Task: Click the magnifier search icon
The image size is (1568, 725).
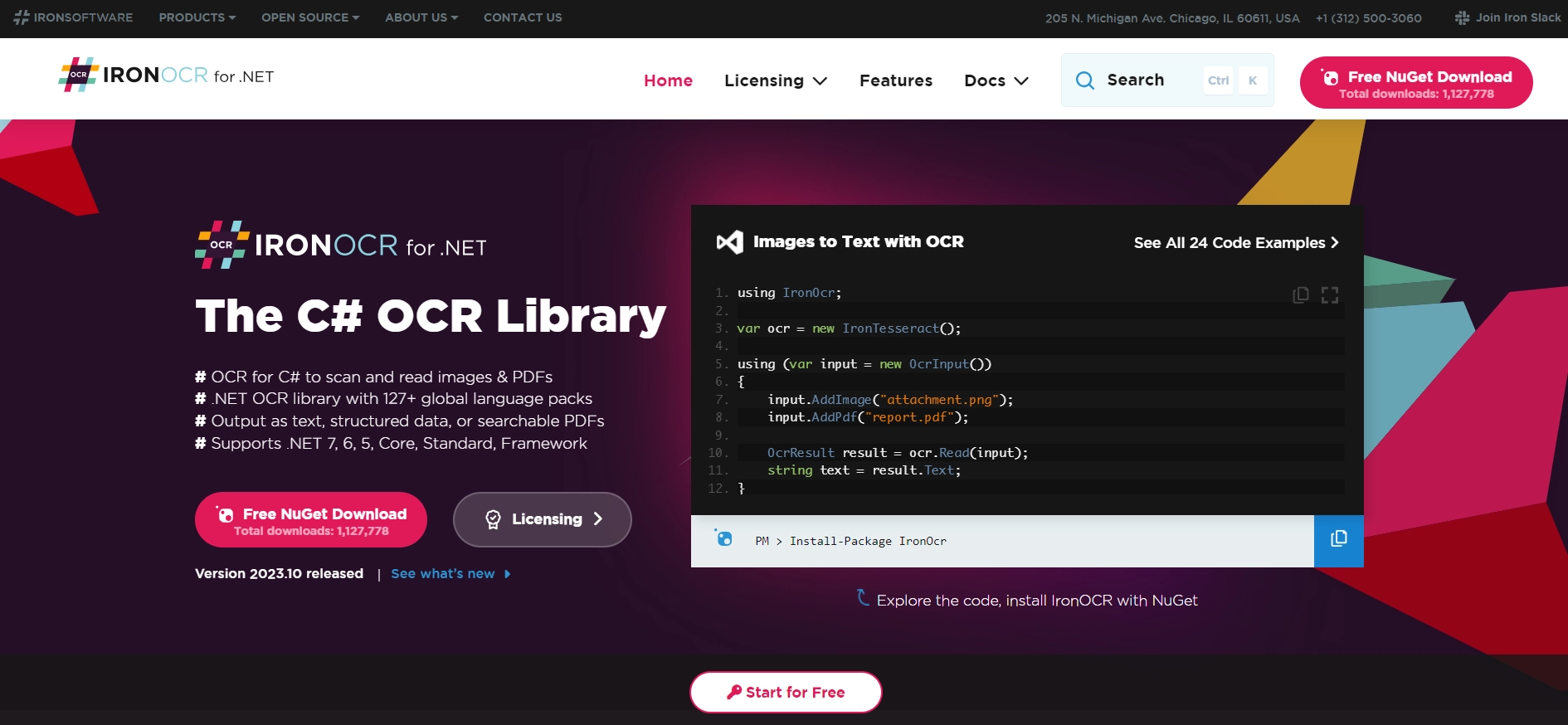Action: 1084,80
